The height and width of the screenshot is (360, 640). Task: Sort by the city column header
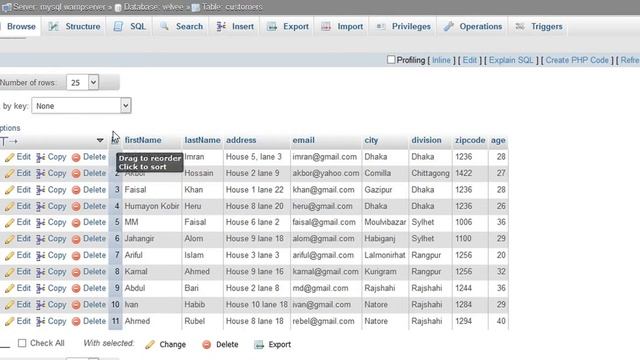click(x=371, y=140)
